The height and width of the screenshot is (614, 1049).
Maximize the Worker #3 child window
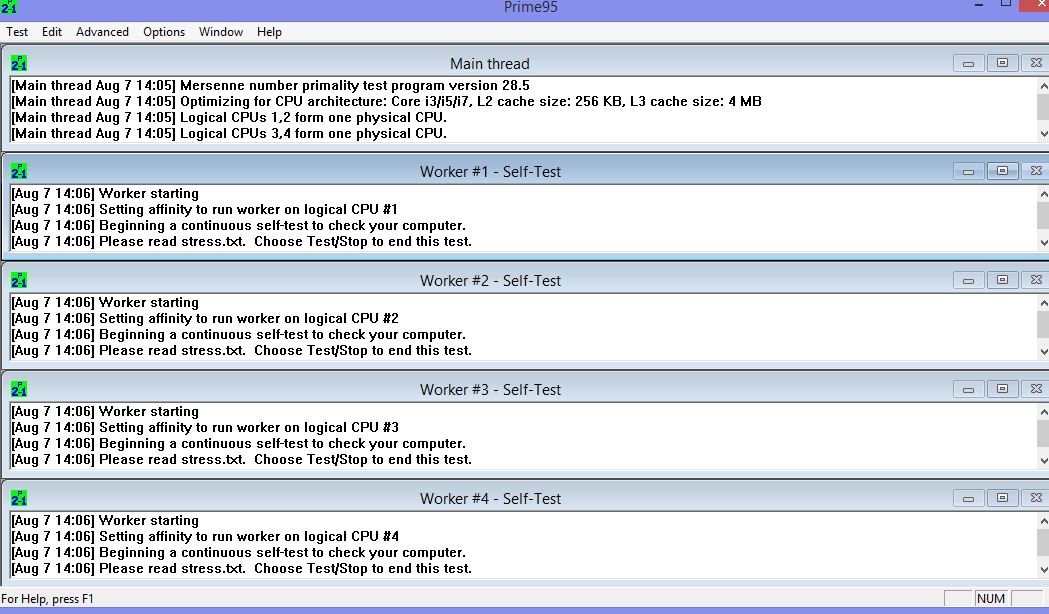tap(1002, 389)
